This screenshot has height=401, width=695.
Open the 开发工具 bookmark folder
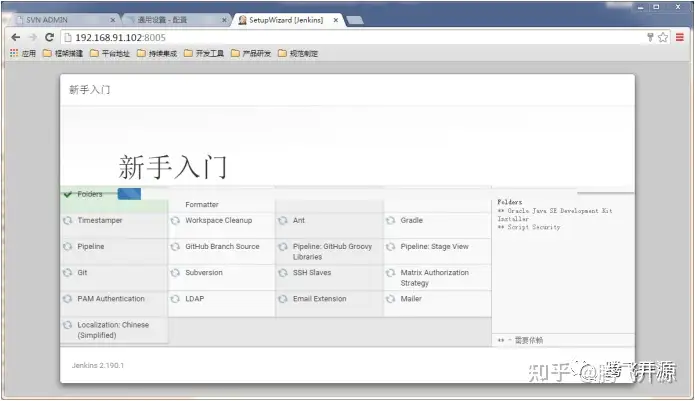204,54
